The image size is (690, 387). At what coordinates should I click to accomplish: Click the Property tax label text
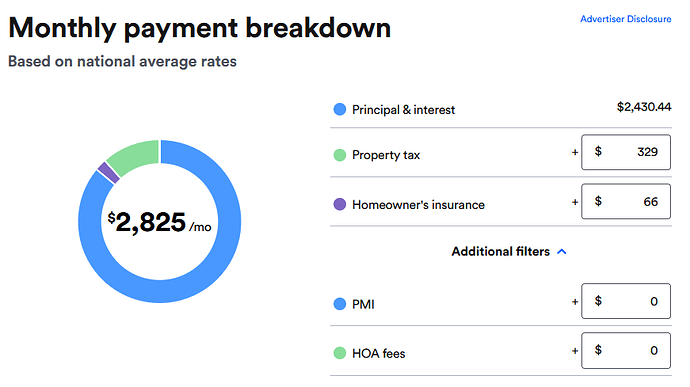pos(386,155)
